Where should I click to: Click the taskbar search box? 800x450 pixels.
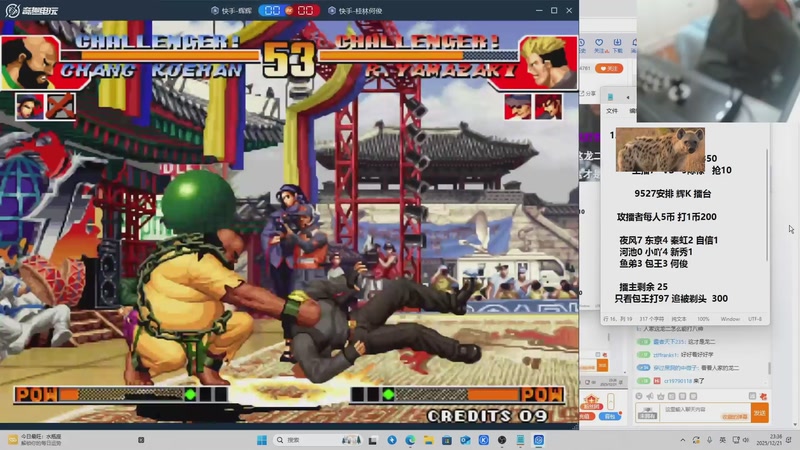click(318, 440)
